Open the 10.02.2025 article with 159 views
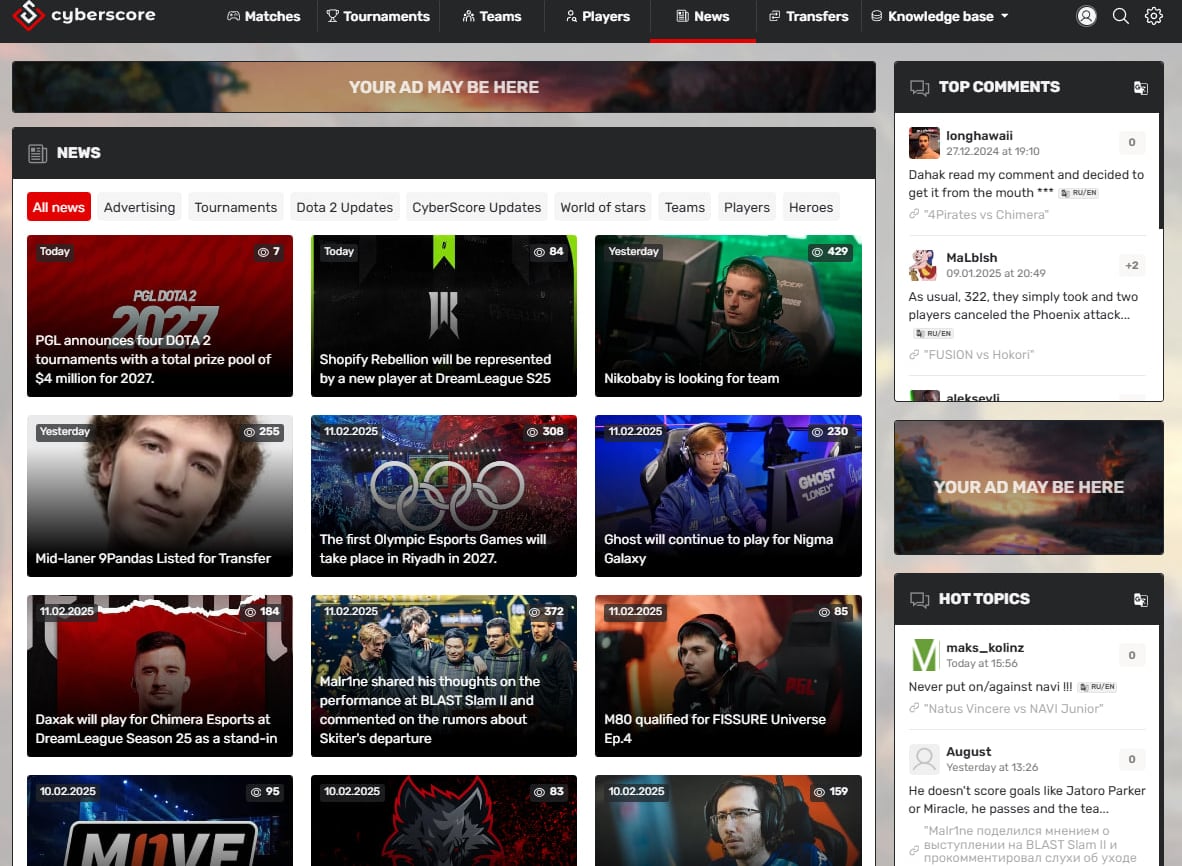Image resolution: width=1182 pixels, height=866 pixels. (x=728, y=821)
